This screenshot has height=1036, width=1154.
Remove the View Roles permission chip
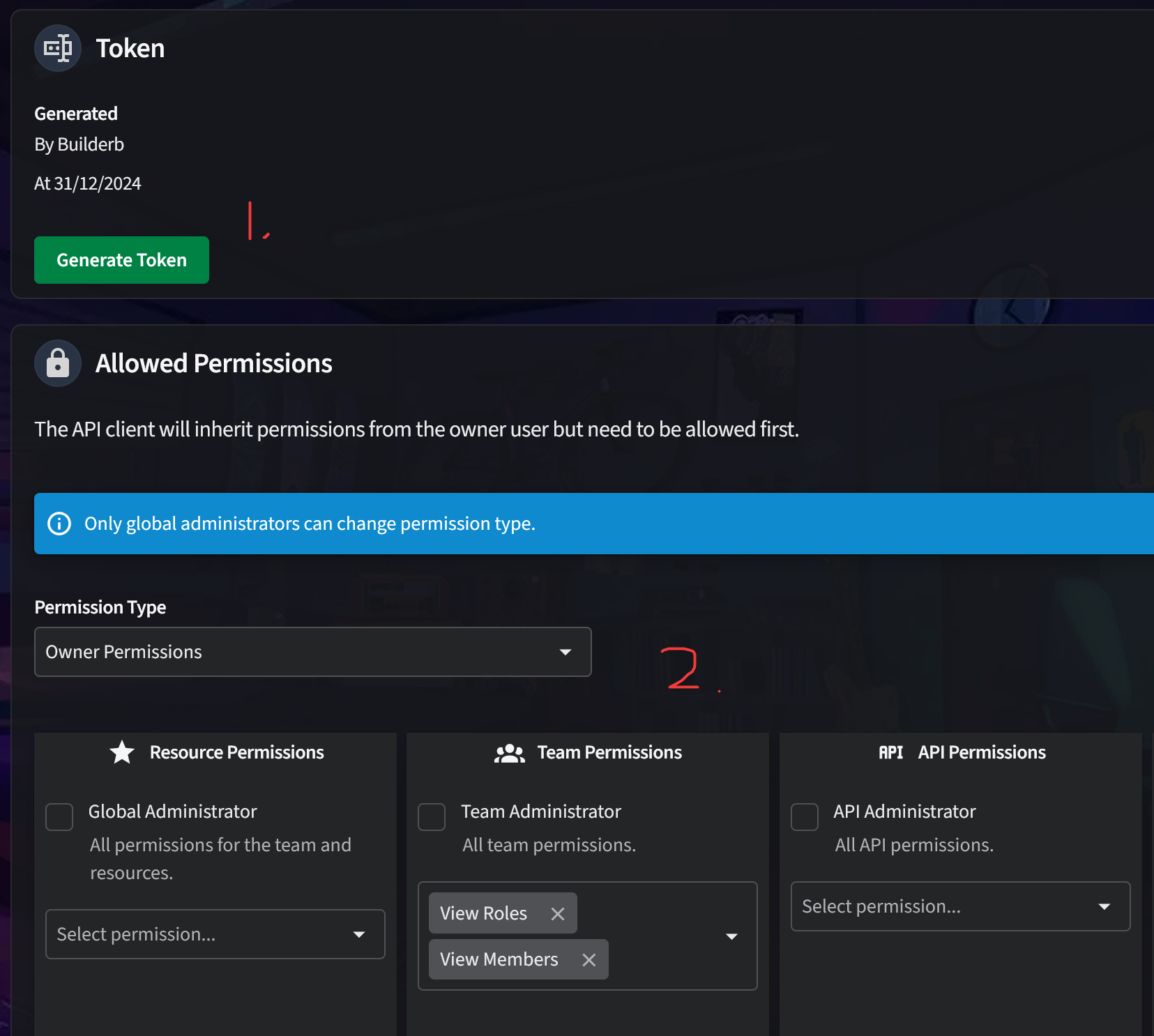tap(557, 913)
